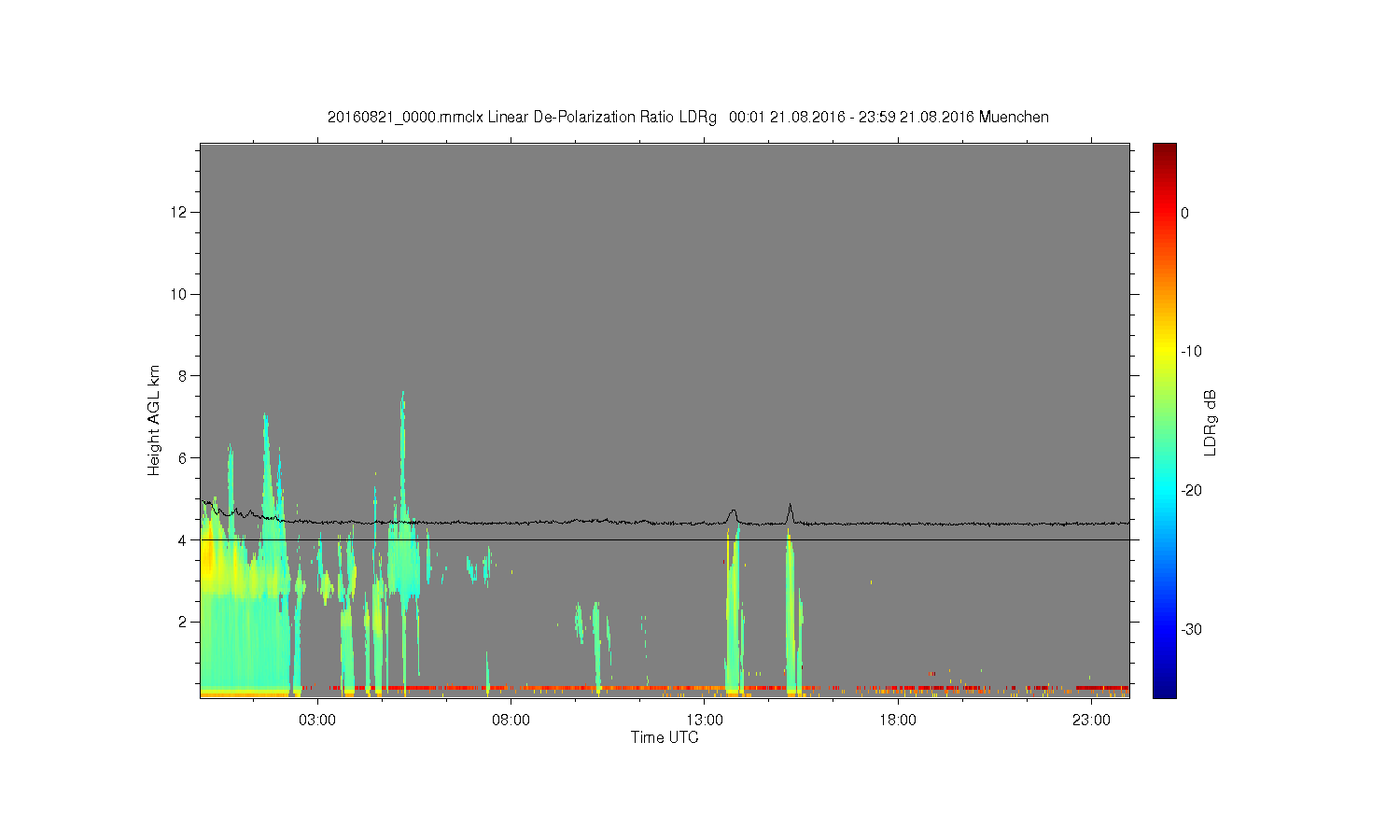
Task: Click the 18:00 time tick label
Action: (898, 721)
